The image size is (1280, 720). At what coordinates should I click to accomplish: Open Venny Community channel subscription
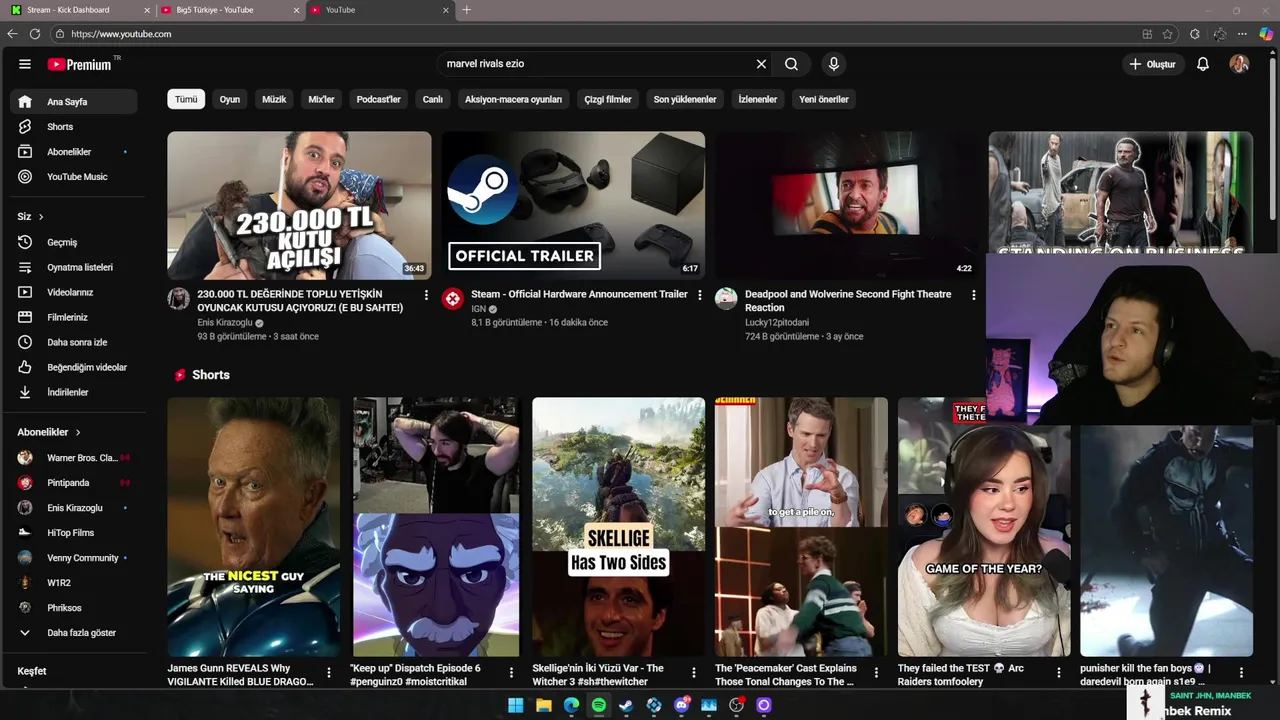tap(74, 558)
